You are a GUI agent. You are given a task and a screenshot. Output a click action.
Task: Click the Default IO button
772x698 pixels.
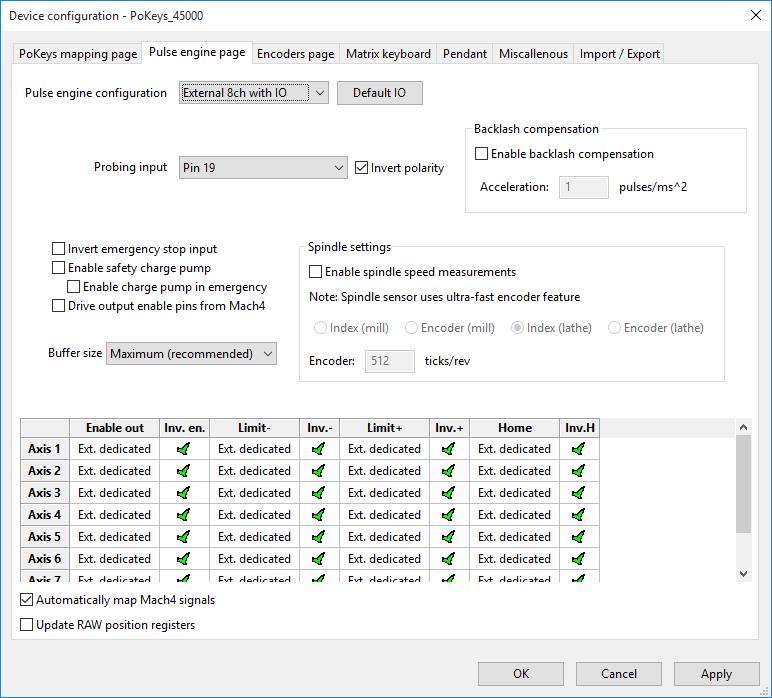380,93
